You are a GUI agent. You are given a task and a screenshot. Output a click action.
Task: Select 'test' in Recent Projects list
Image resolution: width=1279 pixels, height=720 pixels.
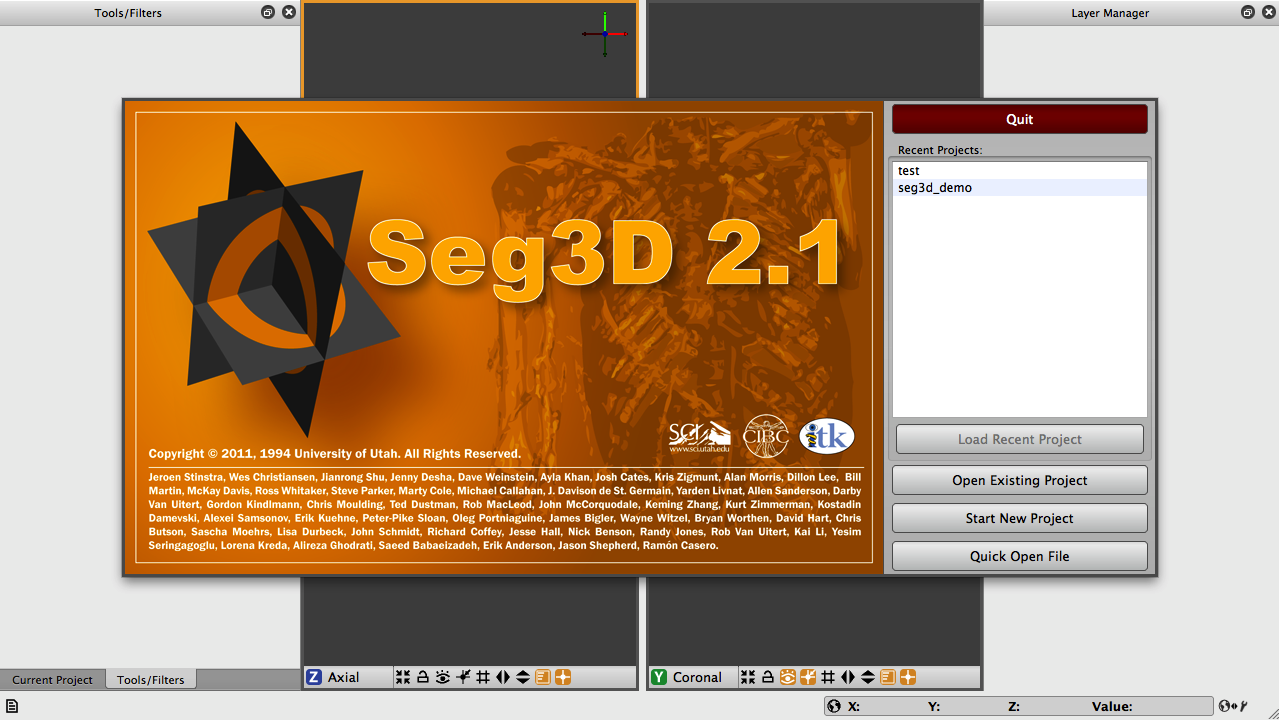tap(1020, 171)
